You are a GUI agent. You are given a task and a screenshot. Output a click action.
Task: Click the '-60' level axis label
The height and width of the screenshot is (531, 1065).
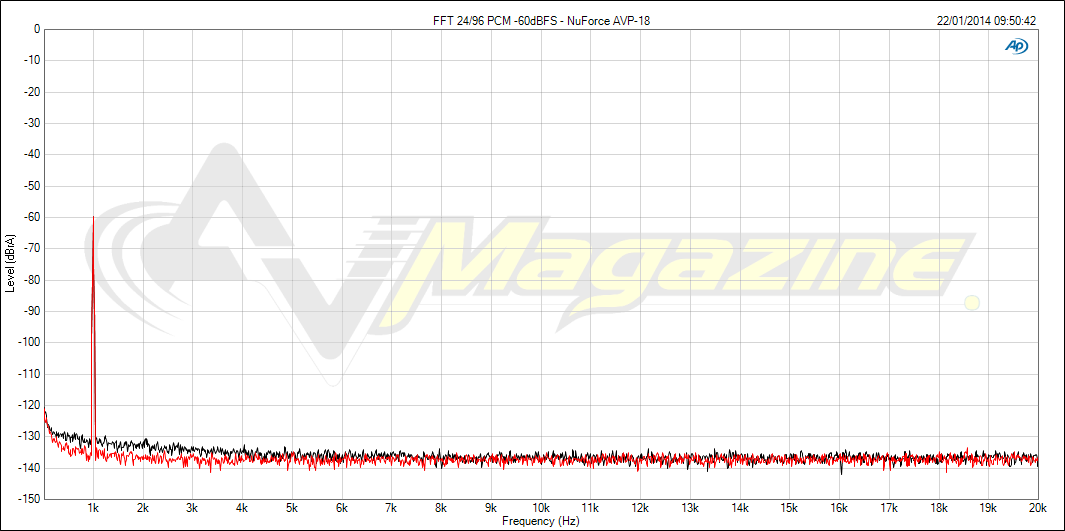[x=32, y=217]
